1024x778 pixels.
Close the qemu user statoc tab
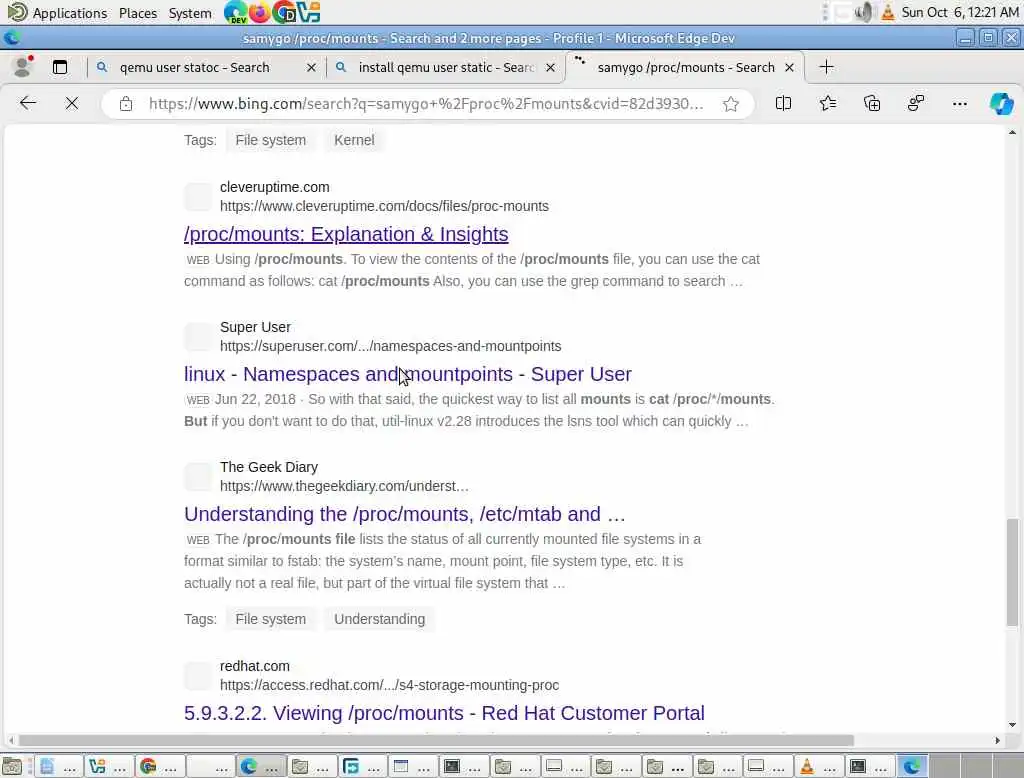[312, 67]
